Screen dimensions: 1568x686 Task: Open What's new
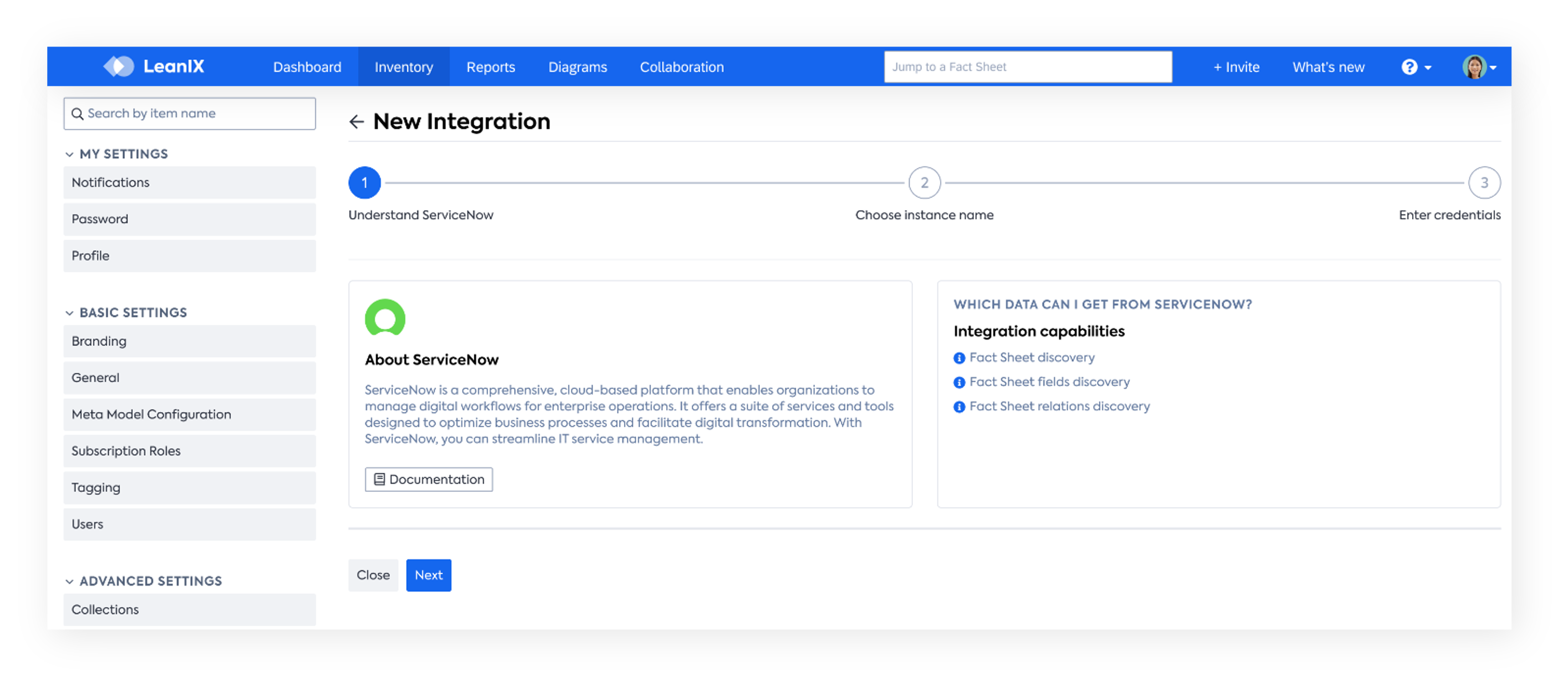[x=1329, y=67]
